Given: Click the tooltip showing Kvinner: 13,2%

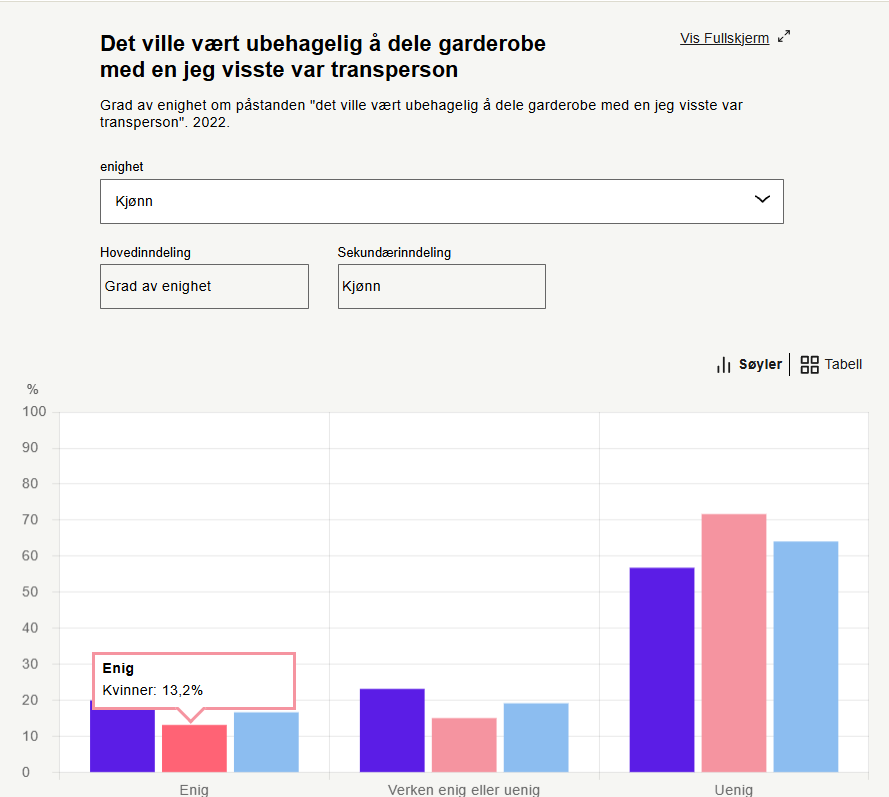Looking at the screenshot, I should point(194,680).
